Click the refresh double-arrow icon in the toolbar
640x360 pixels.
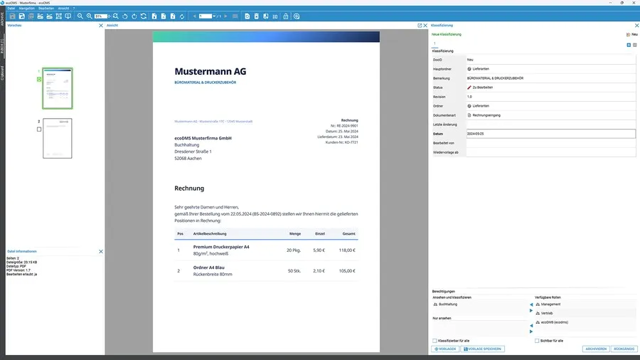(x=143, y=16)
